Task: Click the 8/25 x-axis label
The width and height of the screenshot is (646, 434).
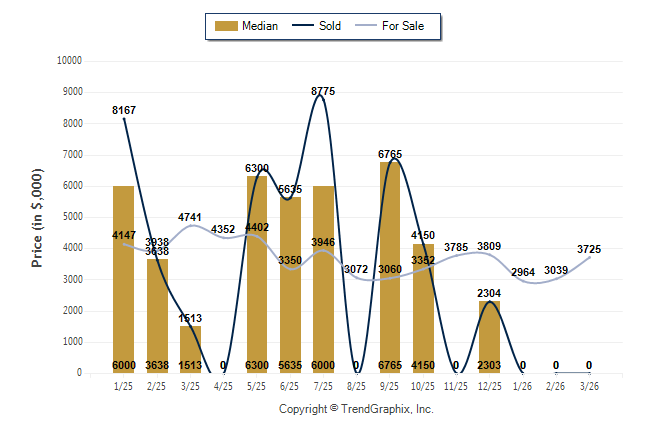Action: [357, 385]
